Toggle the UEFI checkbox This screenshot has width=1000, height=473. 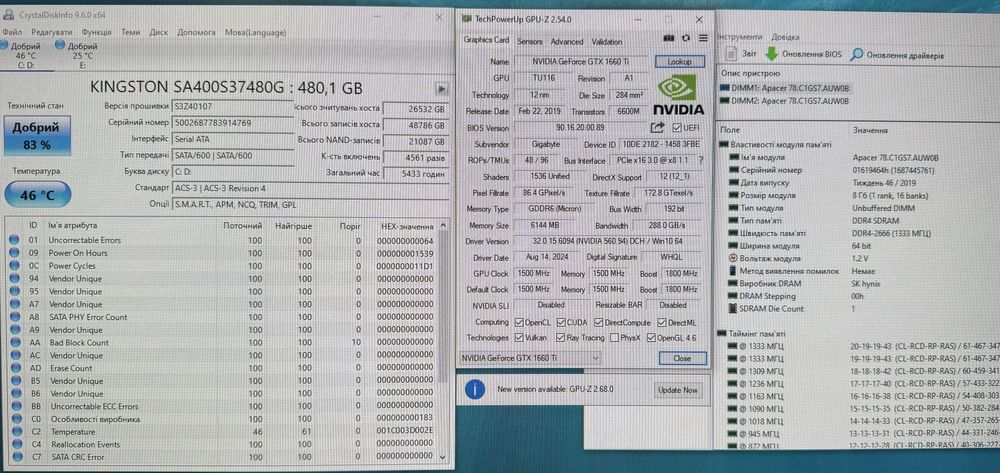(x=677, y=127)
